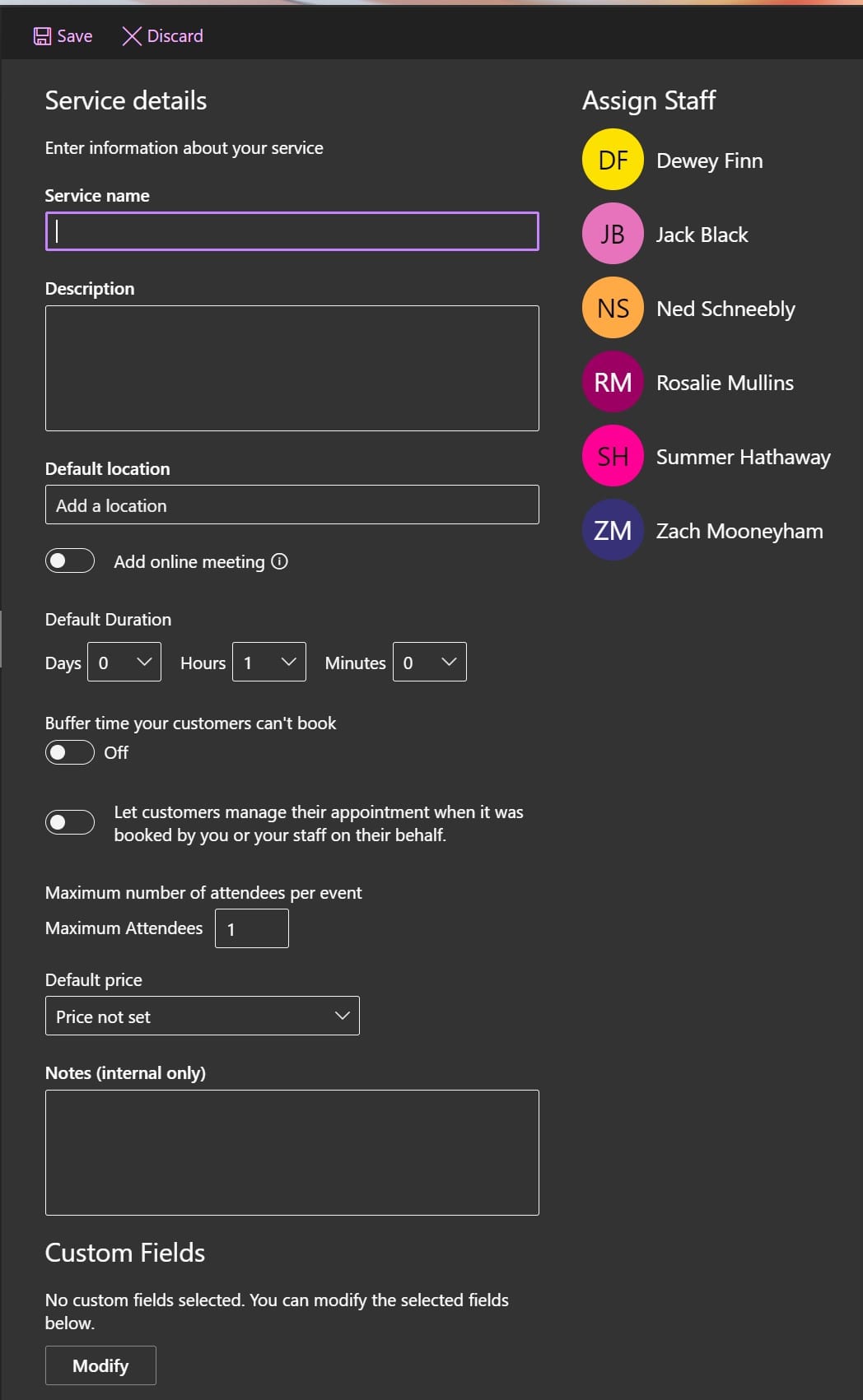Click into the Service name field
Image resolution: width=863 pixels, height=1400 pixels.
coord(292,231)
